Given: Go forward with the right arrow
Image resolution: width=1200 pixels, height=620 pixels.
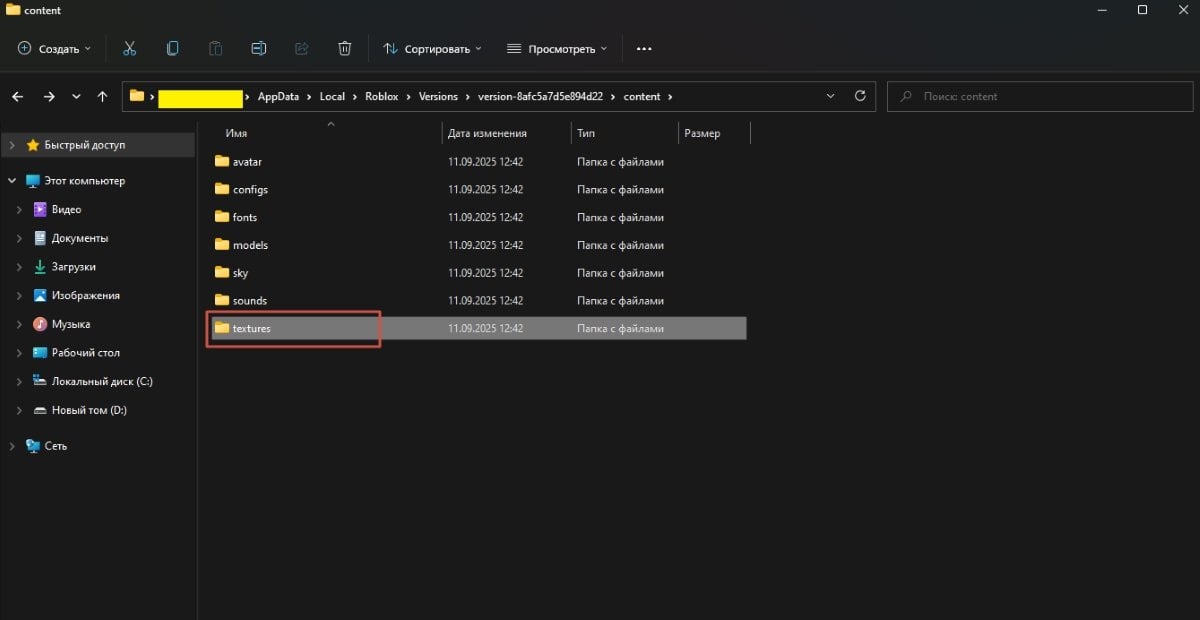Looking at the screenshot, I should pos(49,97).
